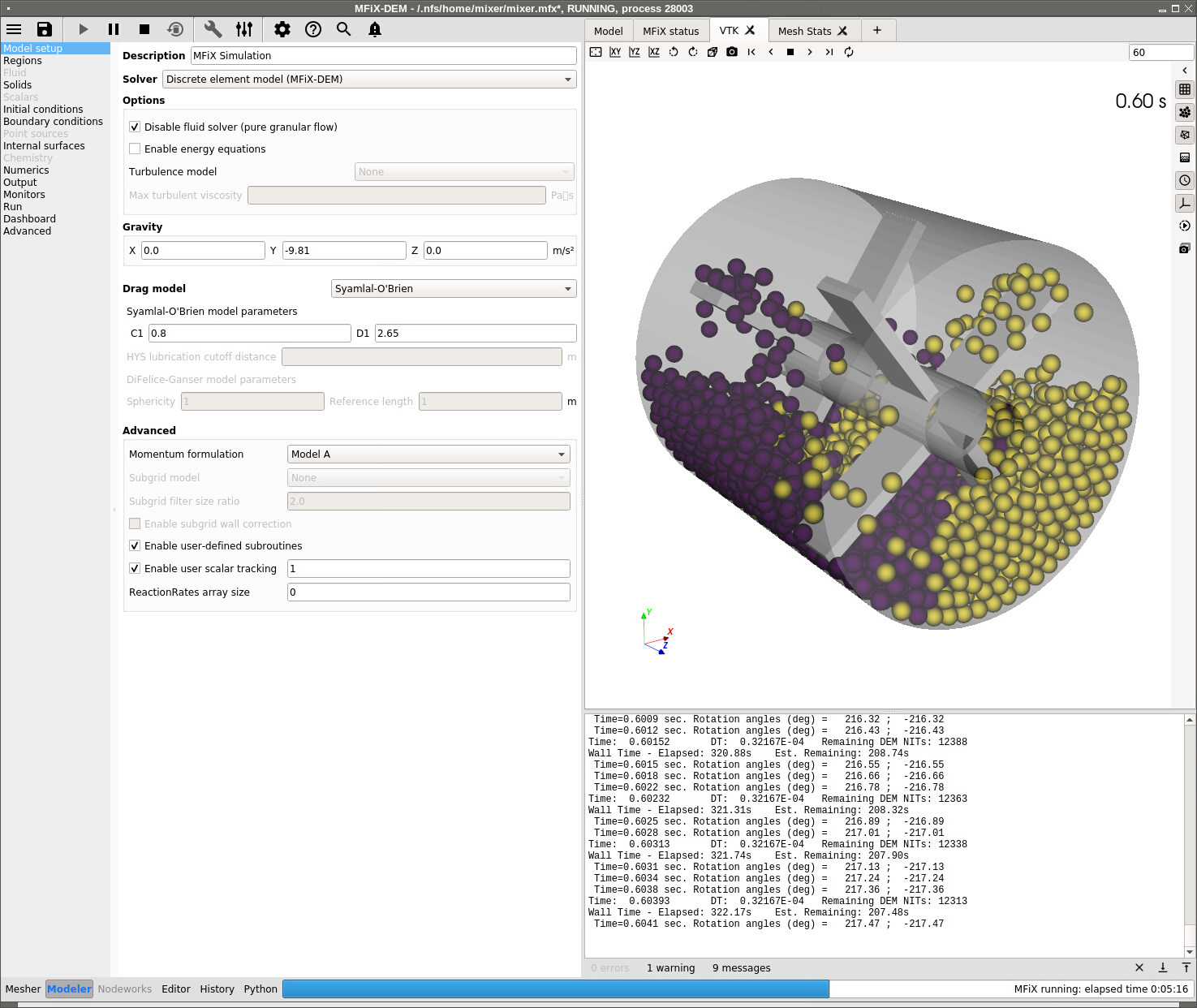Open Momentum formulation dropdown
This screenshot has width=1197, height=1008.
428,454
